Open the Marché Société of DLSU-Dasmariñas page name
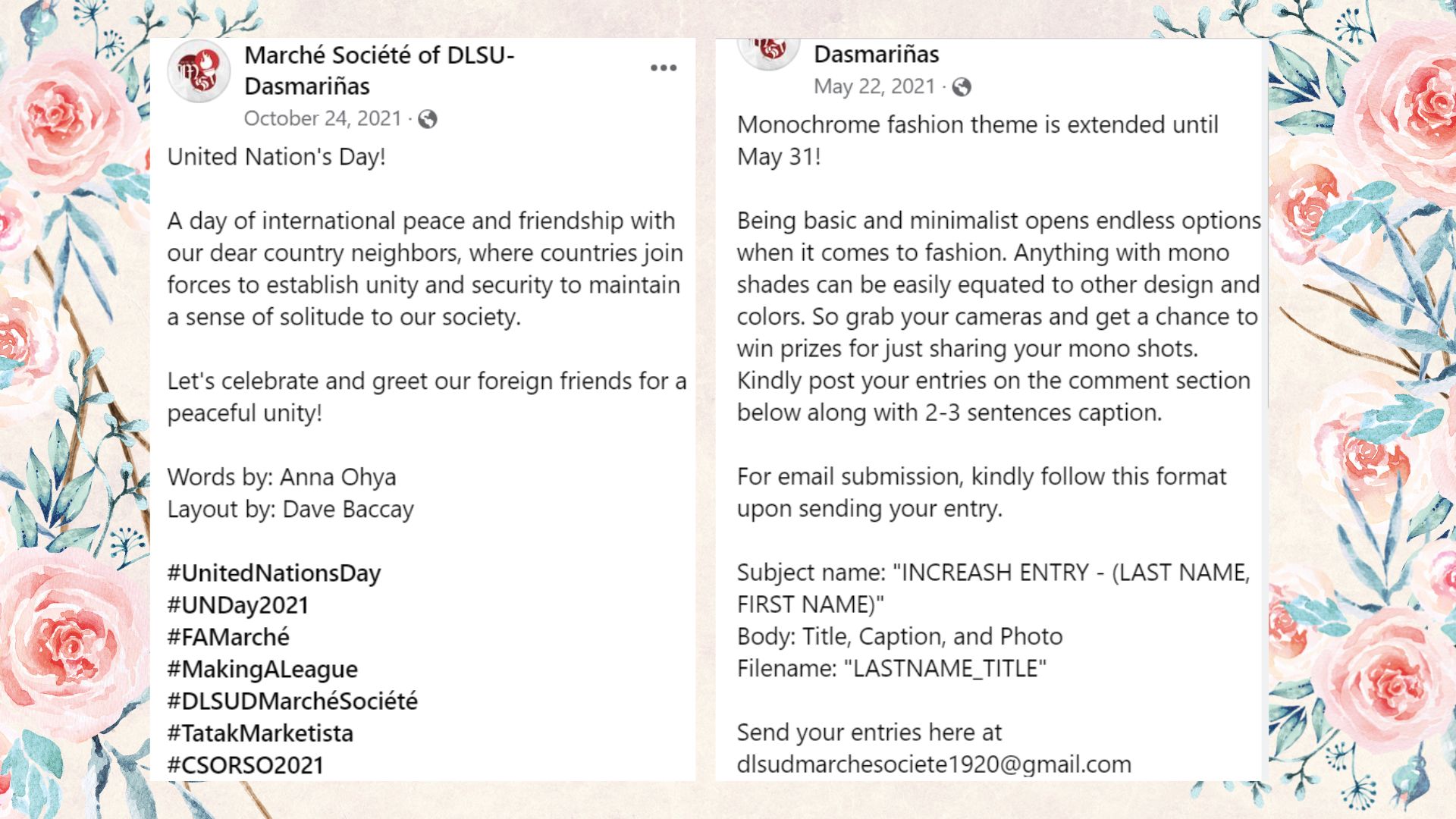Screen dimensions: 1456x819 tap(379, 71)
